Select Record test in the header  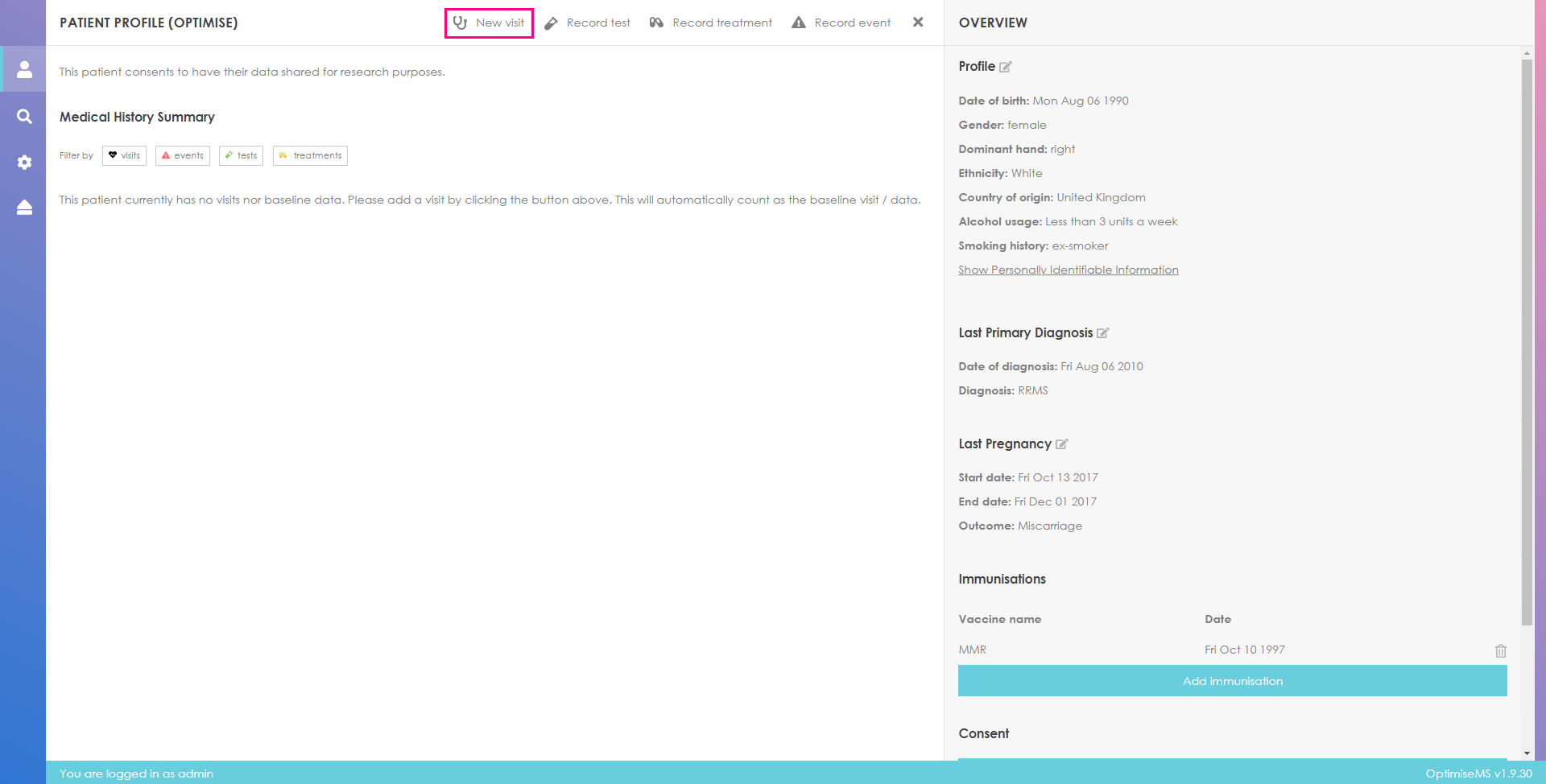click(587, 23)
